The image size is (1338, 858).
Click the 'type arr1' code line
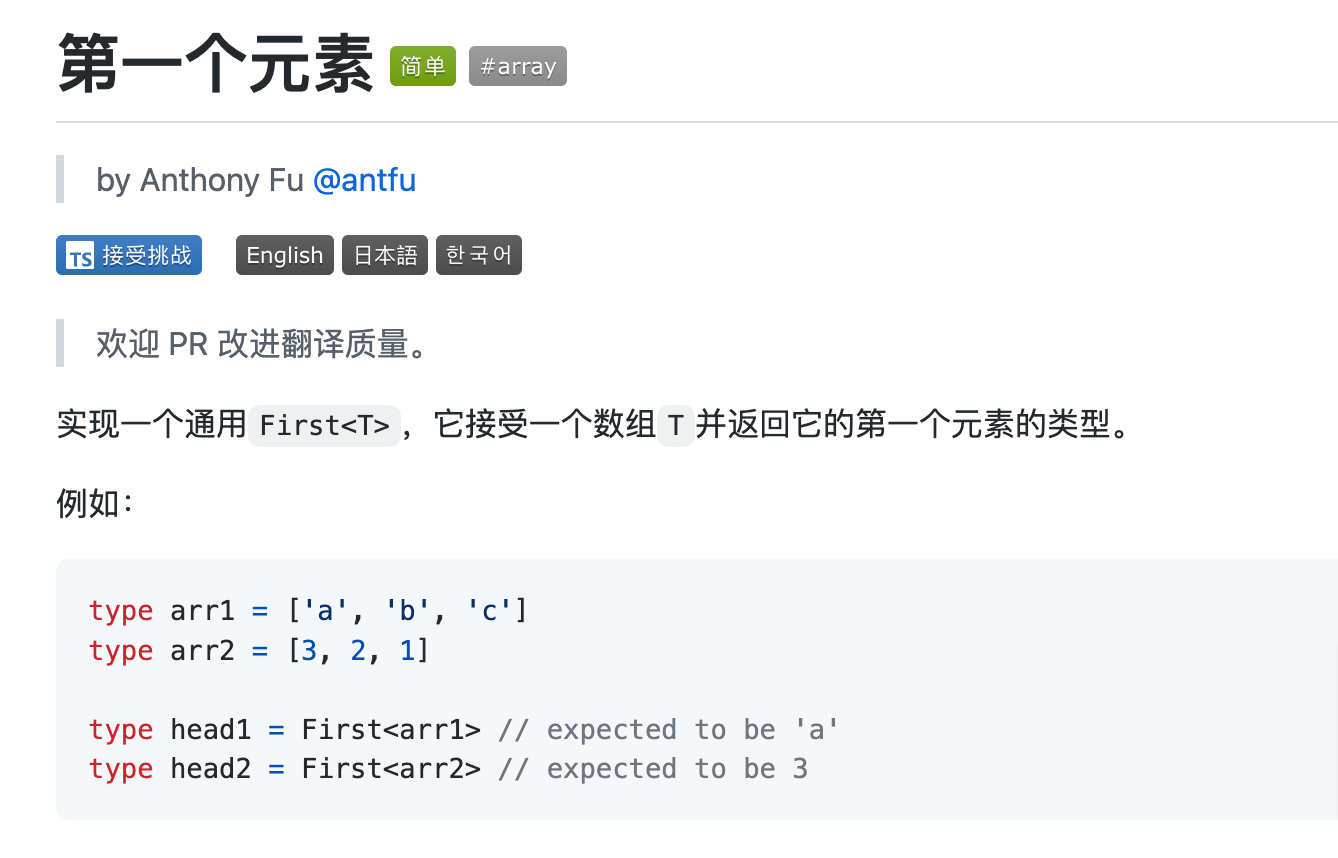point(307,610)
